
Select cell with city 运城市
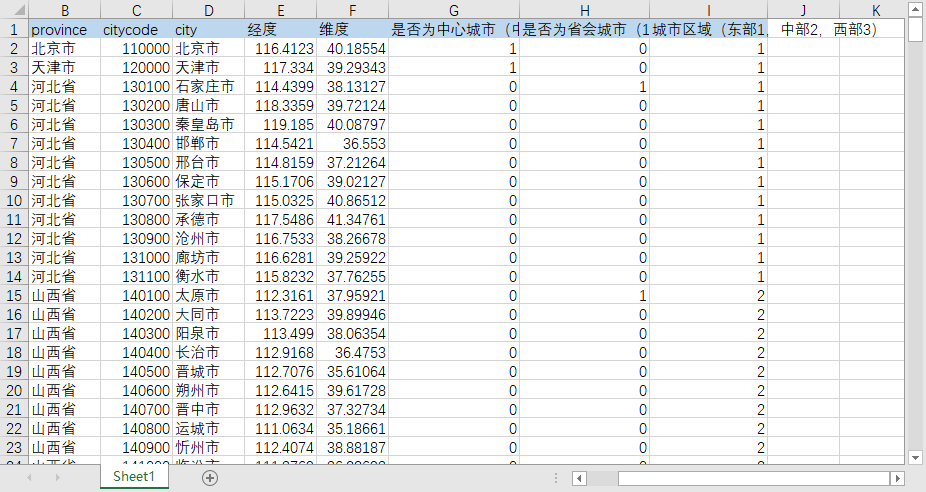[208, 428]
